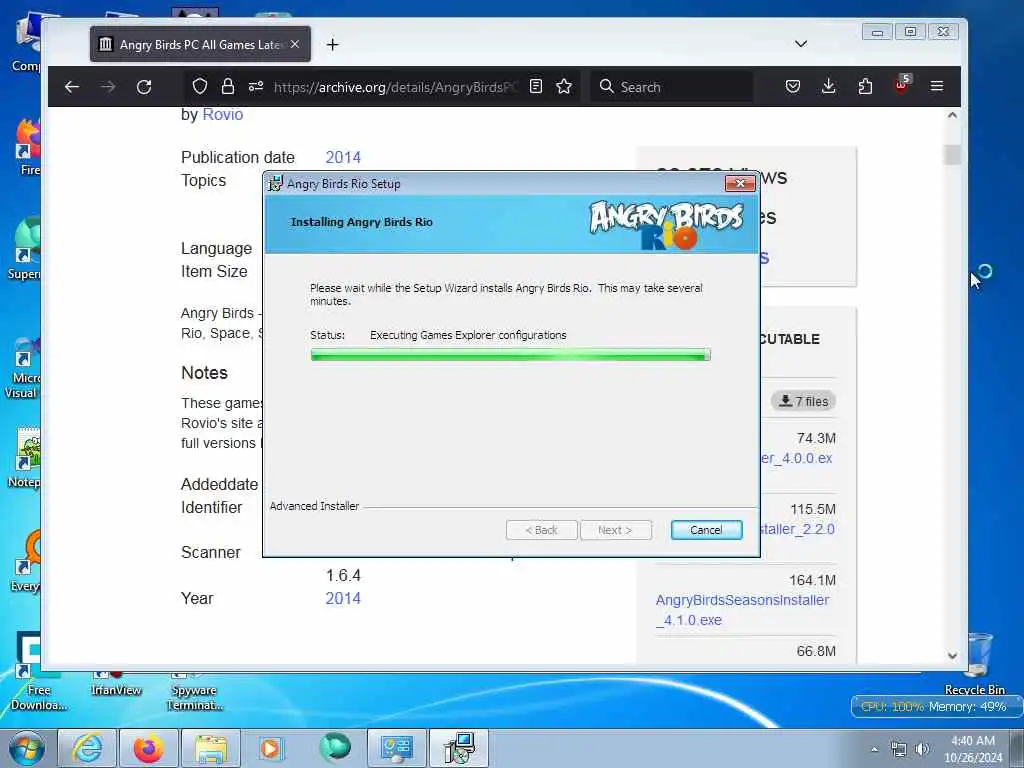Cancel the Angry Birds Rio installation
The image size is (1024, 768).
(x=706, y=530)
